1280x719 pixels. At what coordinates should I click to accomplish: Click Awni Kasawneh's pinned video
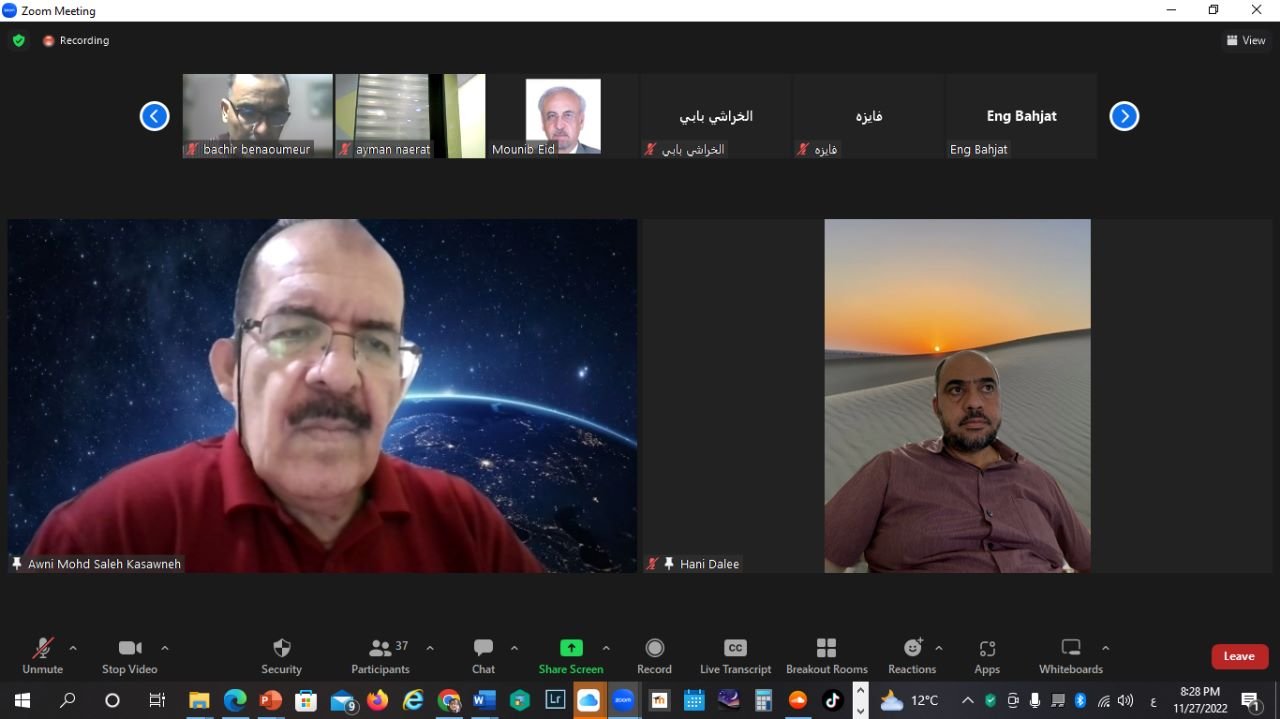(322, 396)
